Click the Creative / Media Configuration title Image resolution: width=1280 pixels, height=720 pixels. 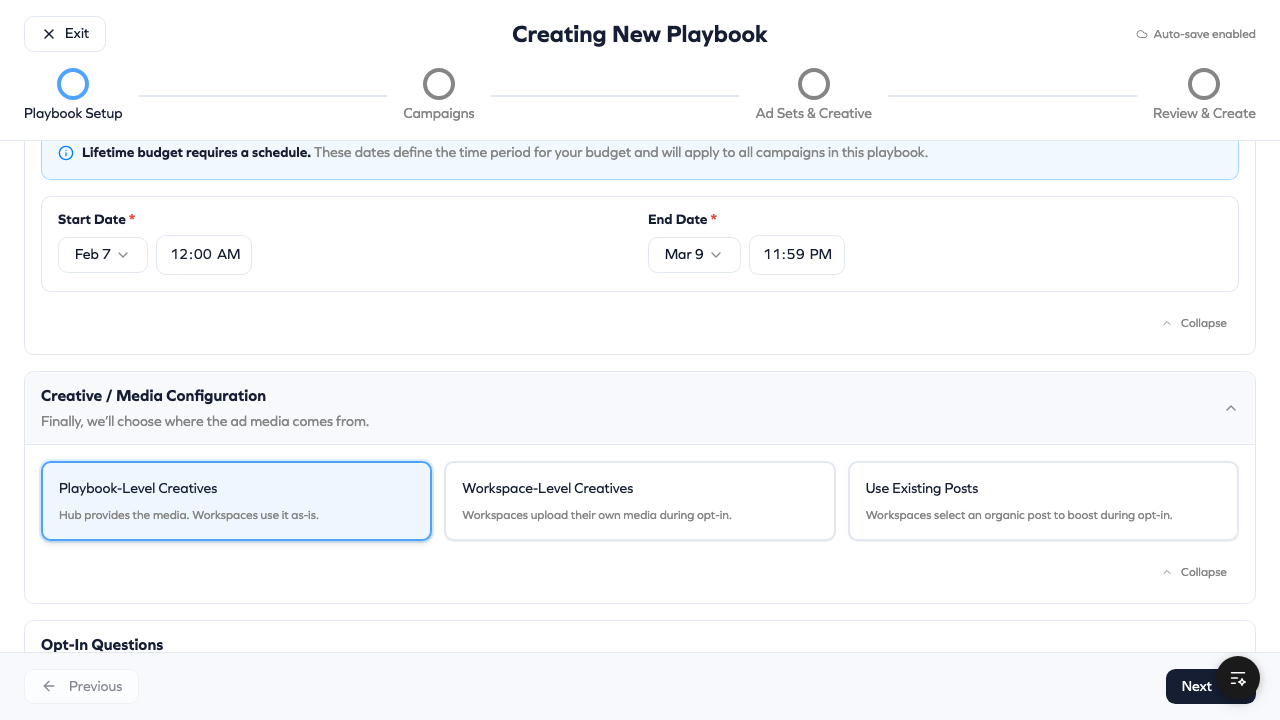153,396
